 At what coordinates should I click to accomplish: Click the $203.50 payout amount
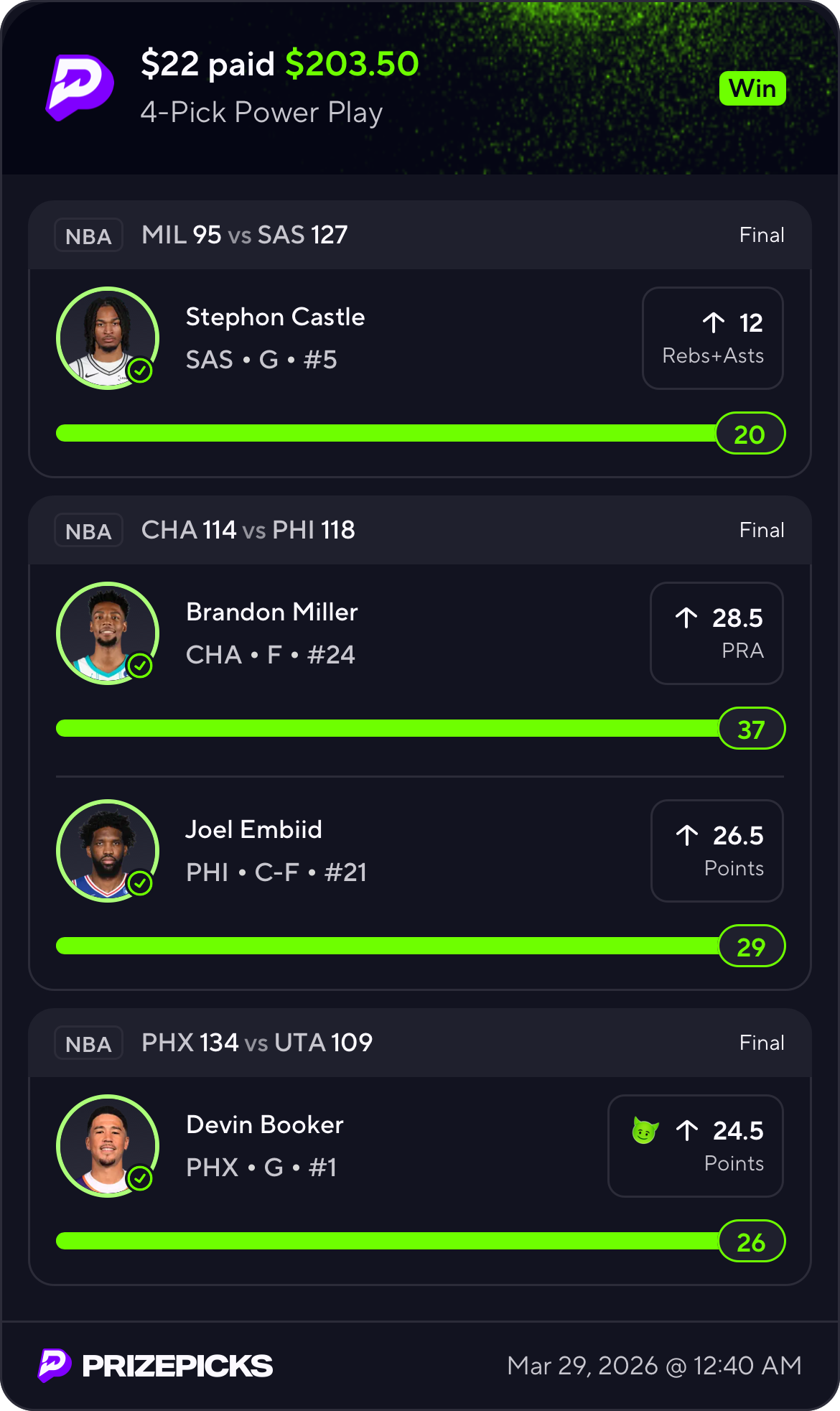point(352,64)
